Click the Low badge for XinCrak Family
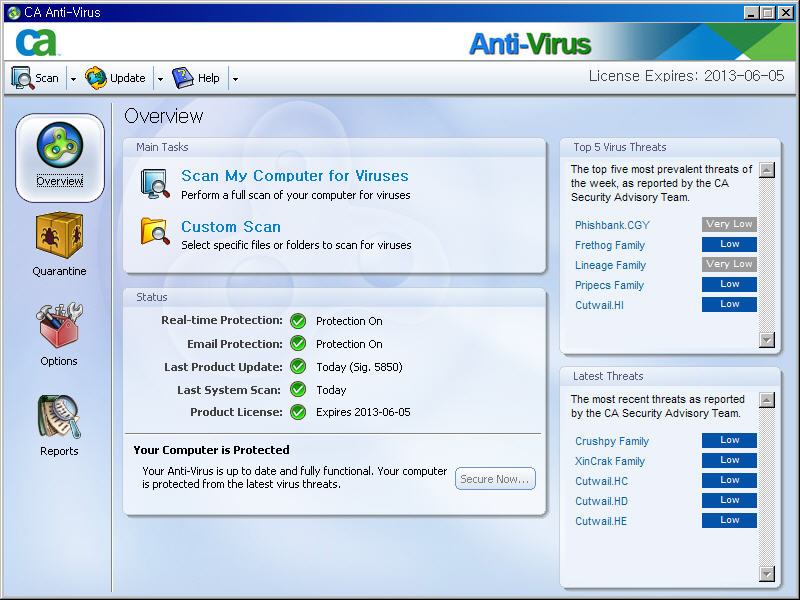Screen dimensions: 800x600 (x=729, y=460)
